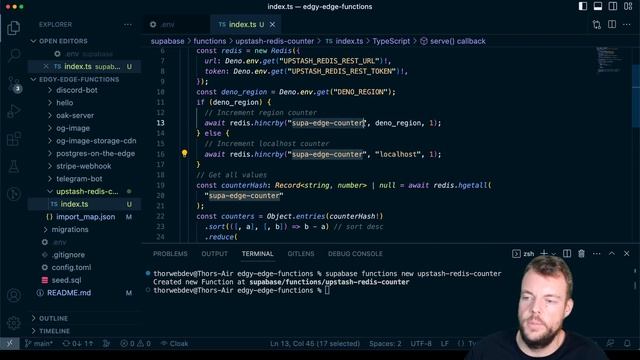The image size is (640, 360).
Task: Switch to the Problems panel tab
Action: 170,253
